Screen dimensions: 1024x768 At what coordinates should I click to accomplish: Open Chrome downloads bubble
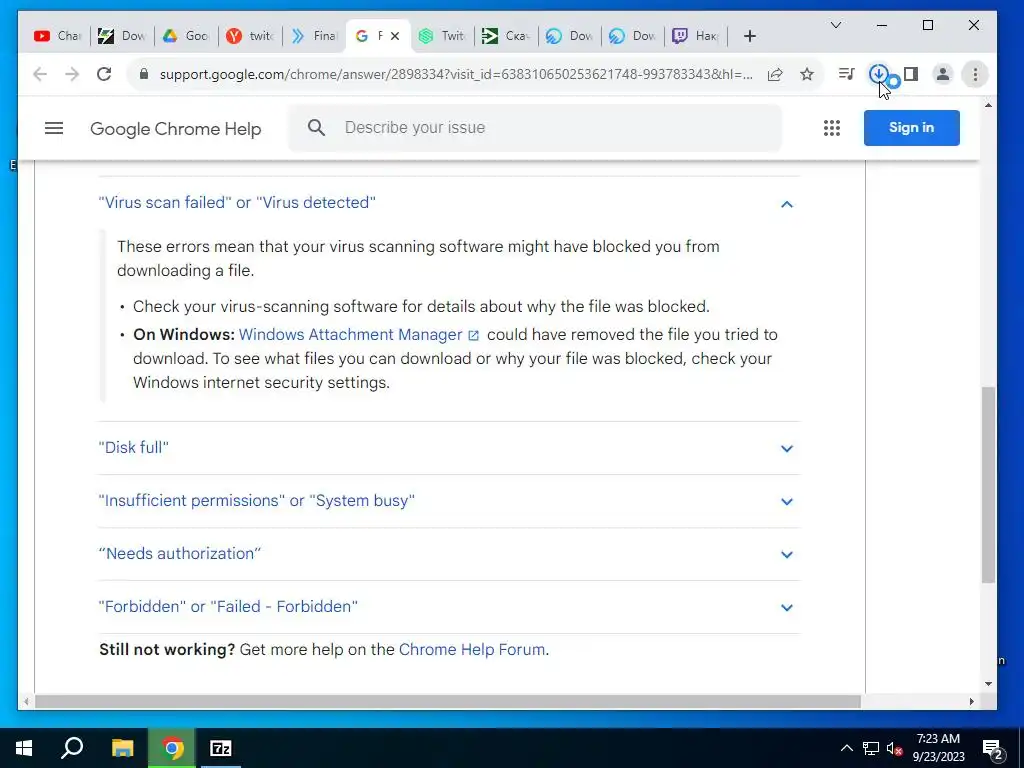tap(878, 74)
